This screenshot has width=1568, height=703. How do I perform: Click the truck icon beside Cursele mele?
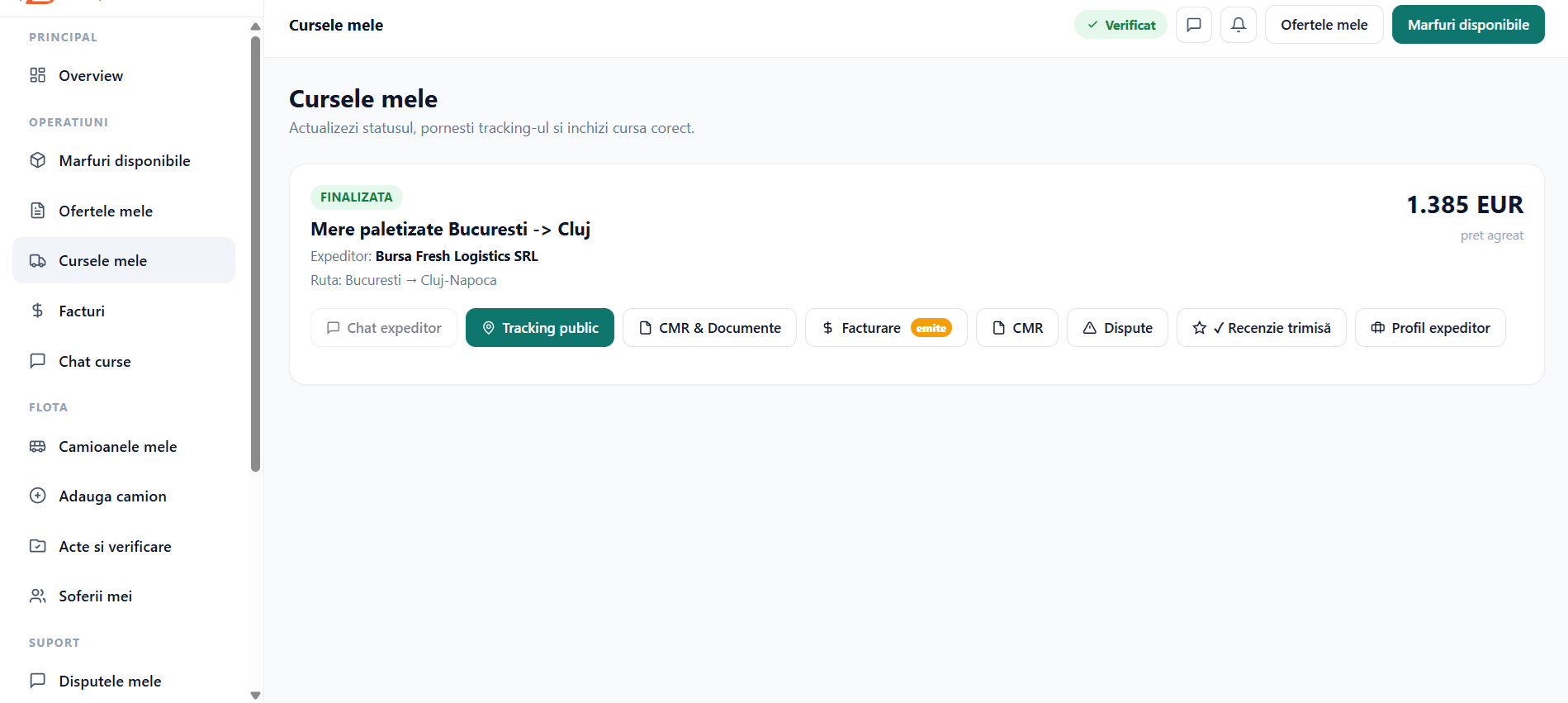click(38, 260)
